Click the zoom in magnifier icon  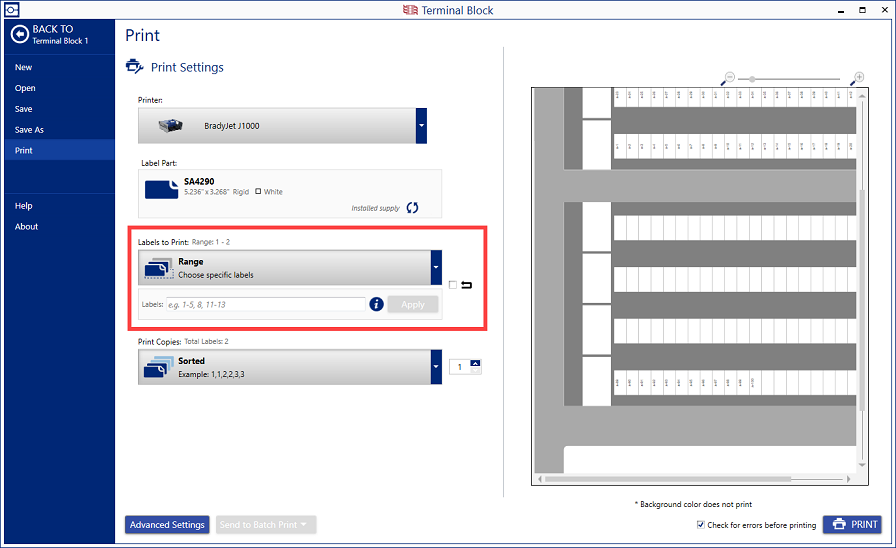[857, 78]
